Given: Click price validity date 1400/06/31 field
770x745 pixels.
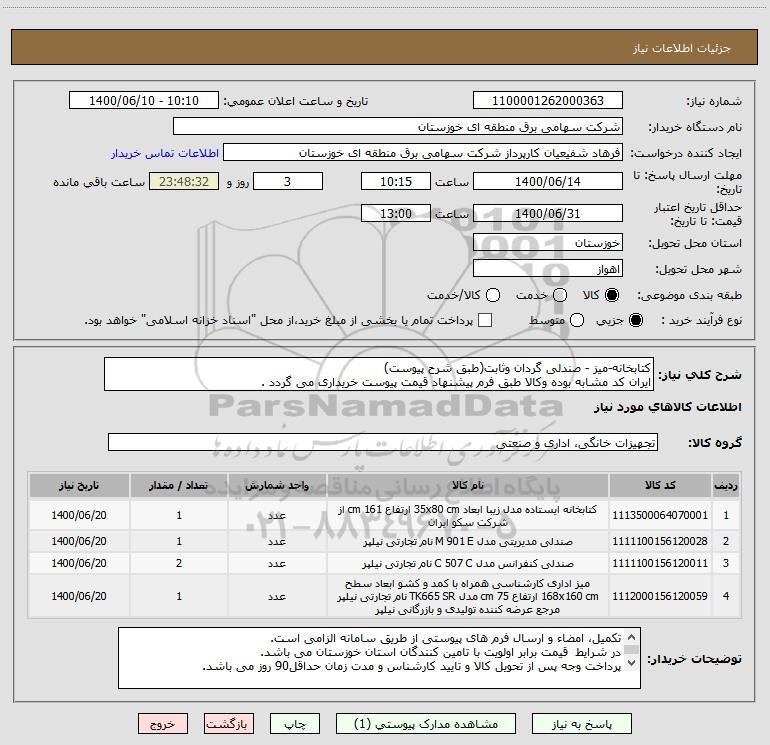Looking at the screenshot, I should (548, 214).
